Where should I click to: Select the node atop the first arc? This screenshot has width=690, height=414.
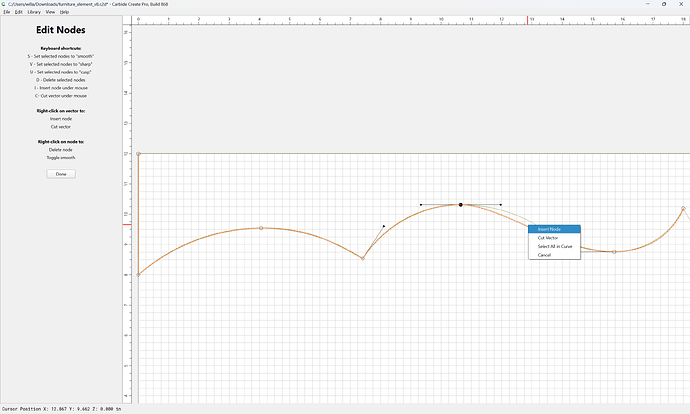(261, 228)
